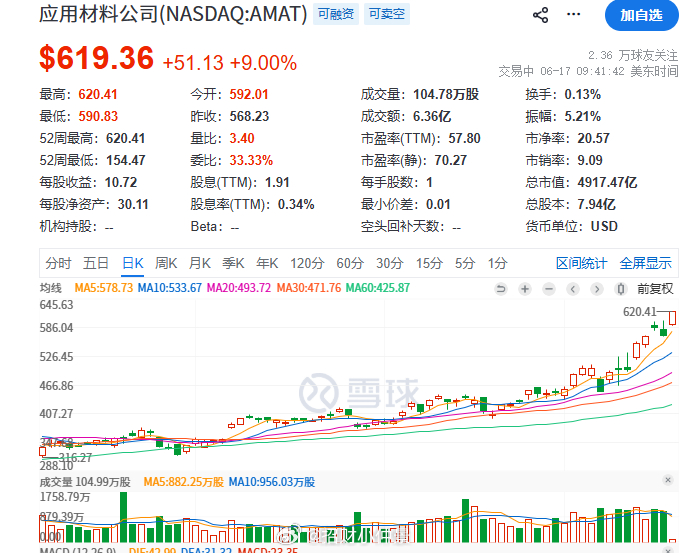The image size is (690, 553).
Task: Click the 可融资 tag
Action: (x=336, y=14)
